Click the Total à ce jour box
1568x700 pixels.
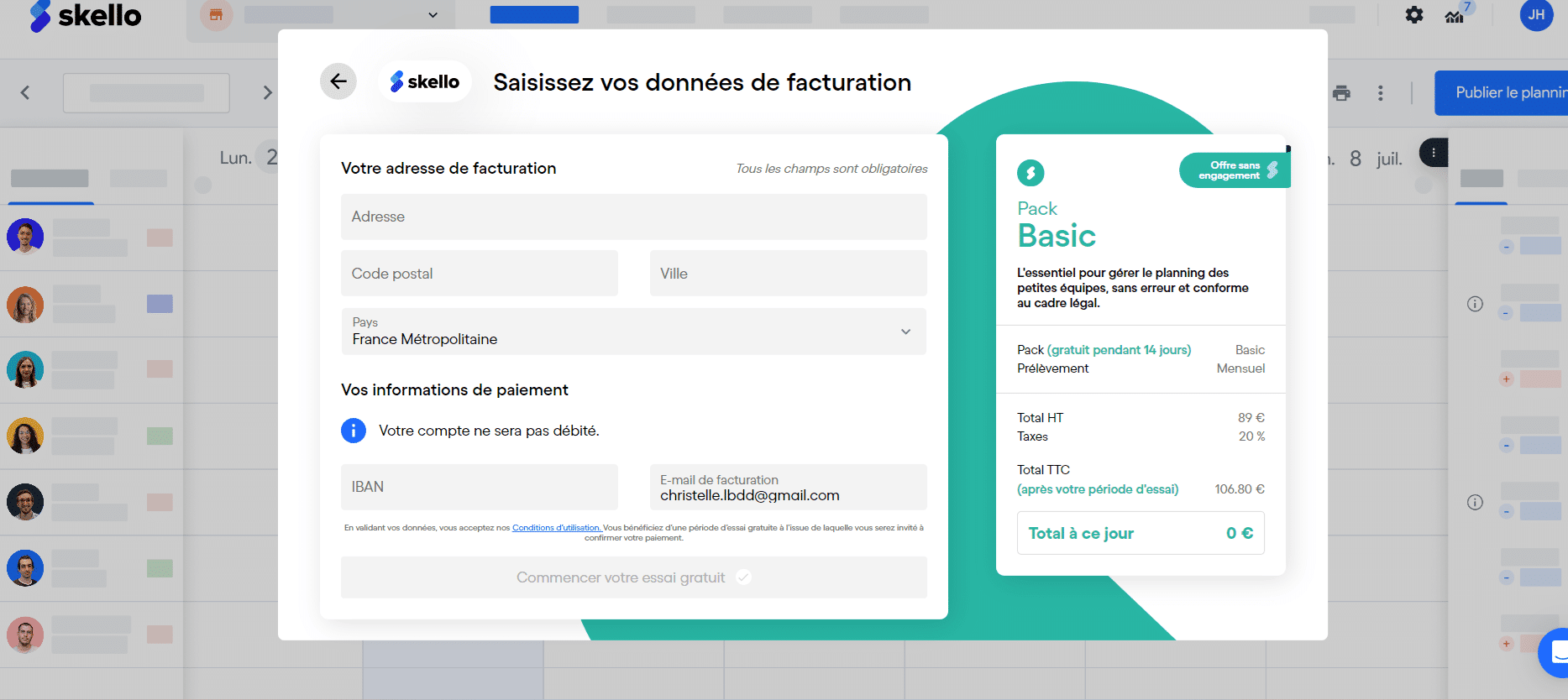[x=1141, y=533]
